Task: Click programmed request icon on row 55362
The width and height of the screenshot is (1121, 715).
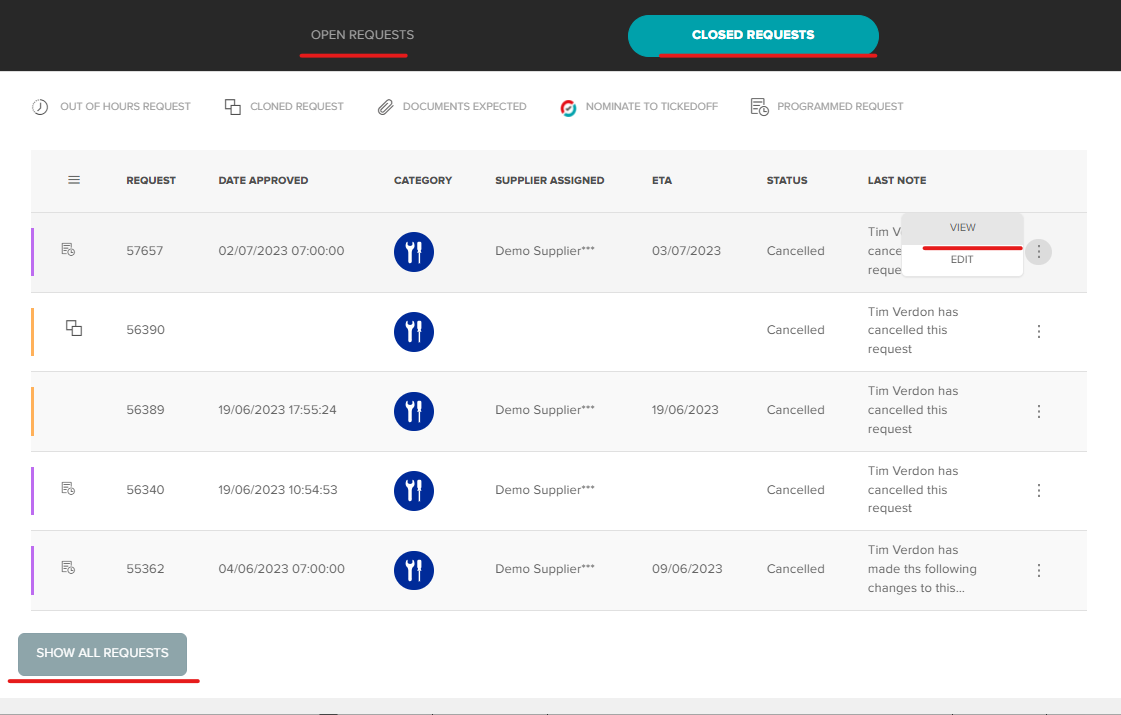Action: (68, 568)
